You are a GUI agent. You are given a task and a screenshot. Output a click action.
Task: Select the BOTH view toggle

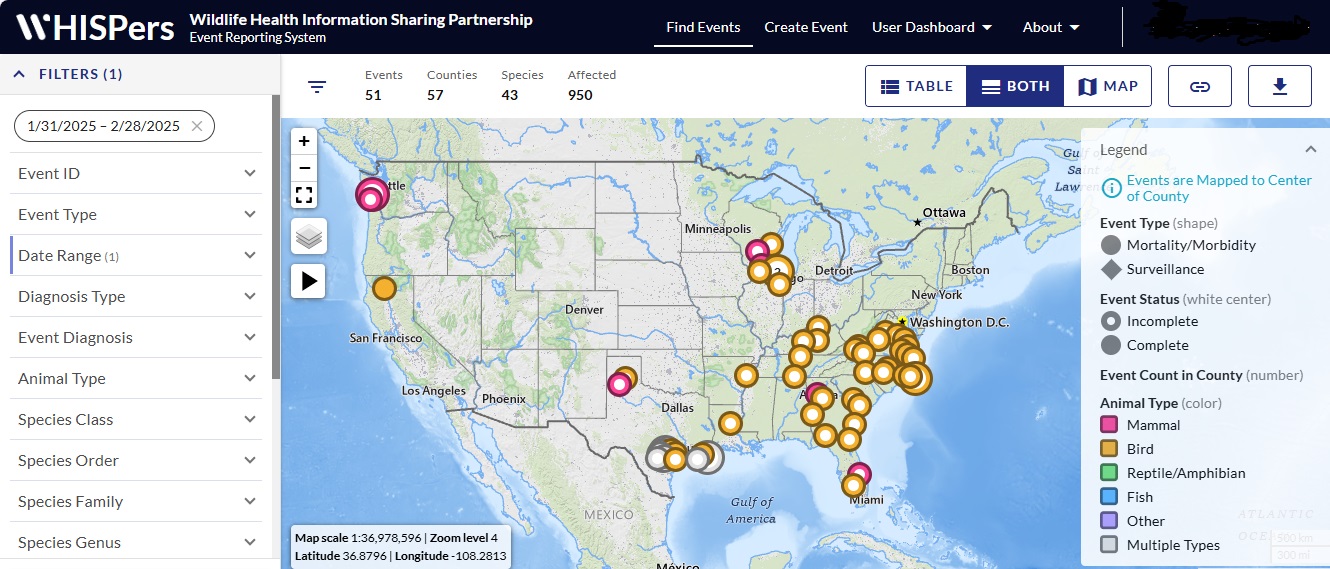pyautogui.click(x=1015, y=87)
